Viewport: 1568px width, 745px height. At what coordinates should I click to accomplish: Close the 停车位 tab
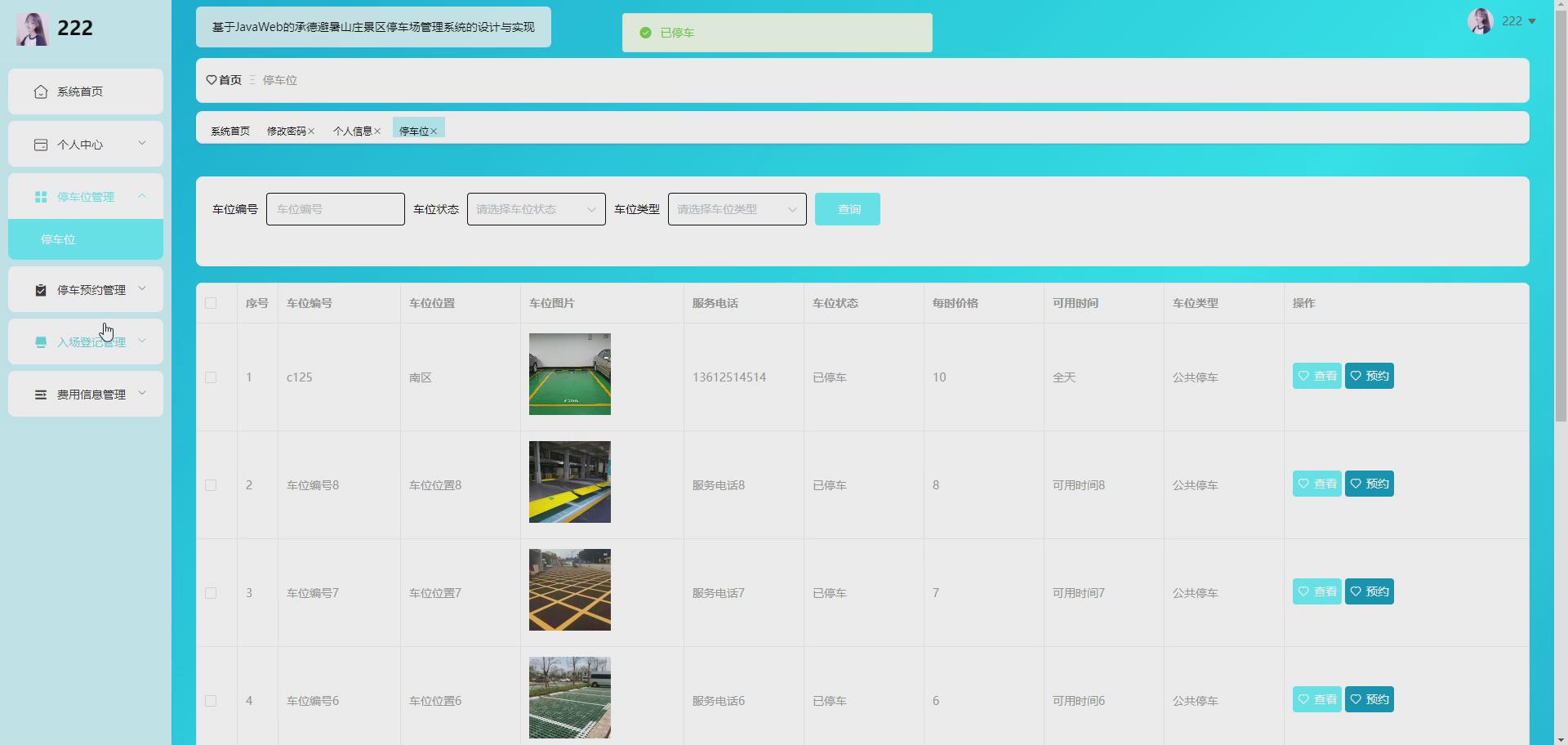pos(434,131)
